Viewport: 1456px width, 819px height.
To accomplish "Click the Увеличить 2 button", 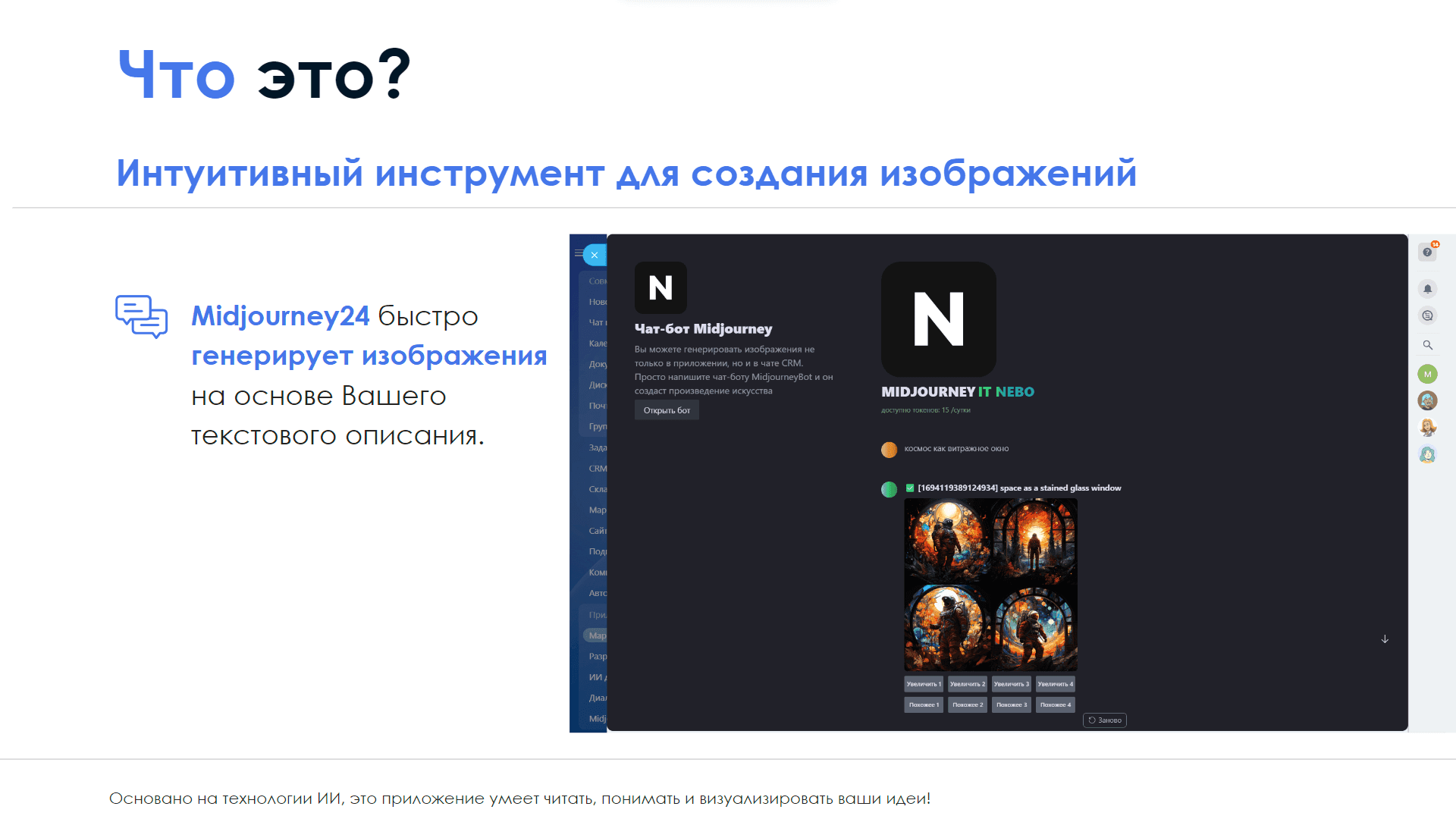I will [968, 684].
